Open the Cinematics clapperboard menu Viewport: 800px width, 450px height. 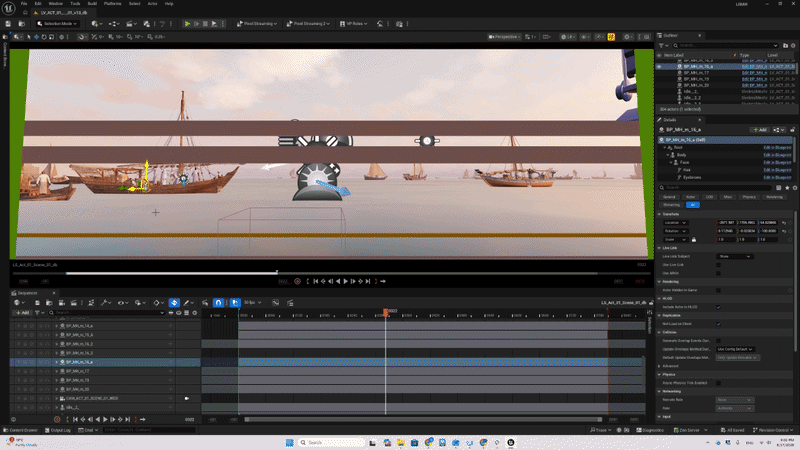(132, 23)
